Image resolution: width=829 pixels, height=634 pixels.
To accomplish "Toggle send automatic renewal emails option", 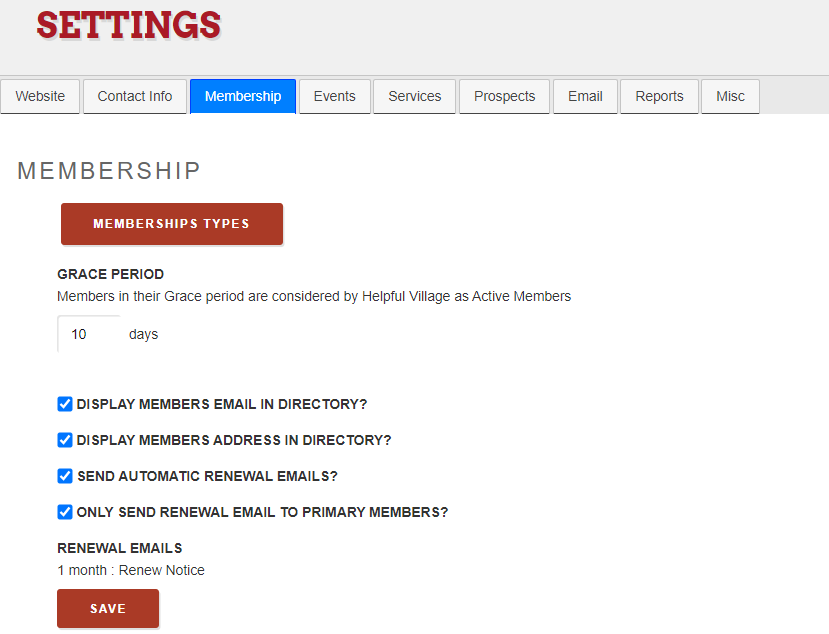I will point(64,476).
